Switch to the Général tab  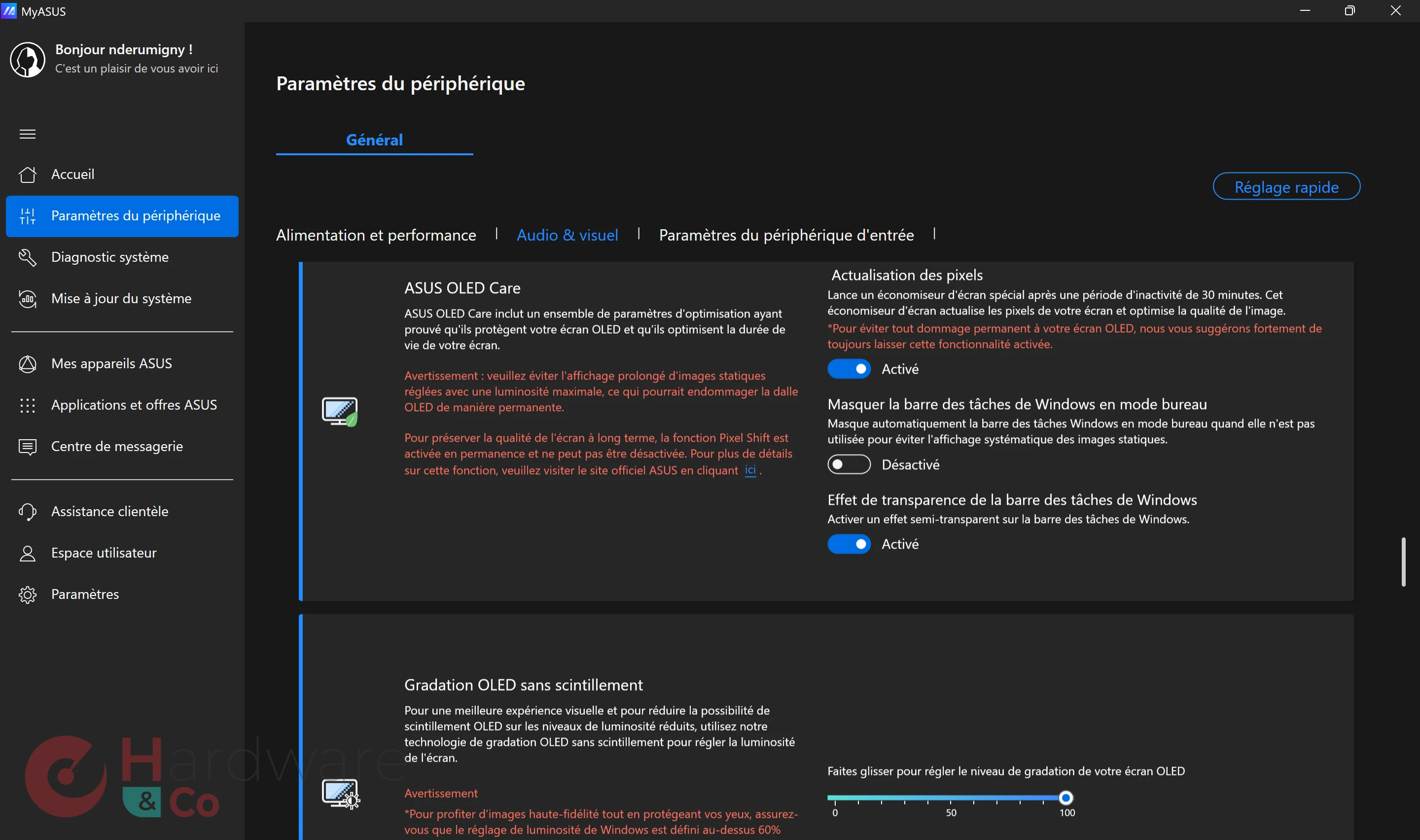[374, 140]
